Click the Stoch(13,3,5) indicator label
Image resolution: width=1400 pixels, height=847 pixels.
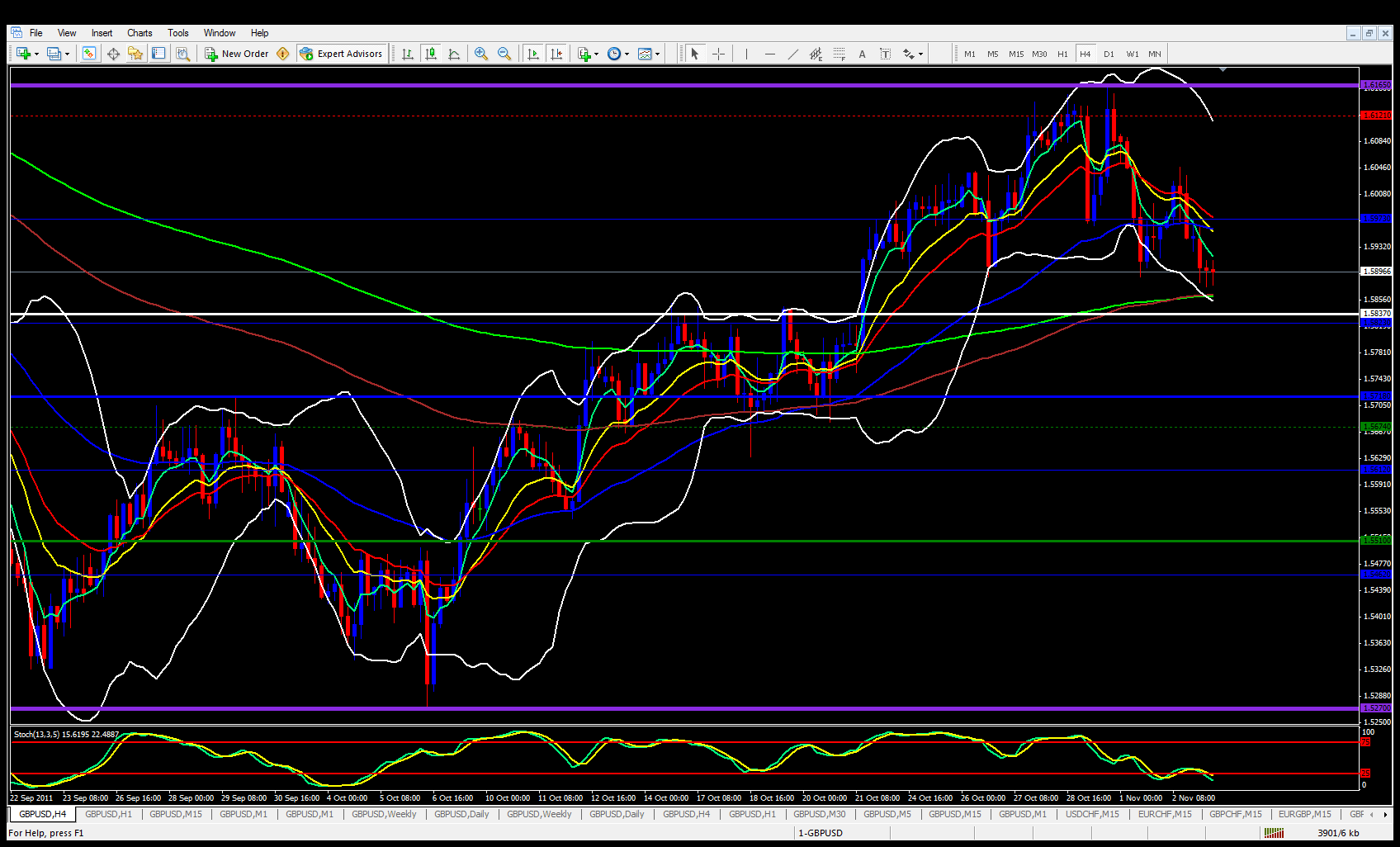[x=66, y=735]
